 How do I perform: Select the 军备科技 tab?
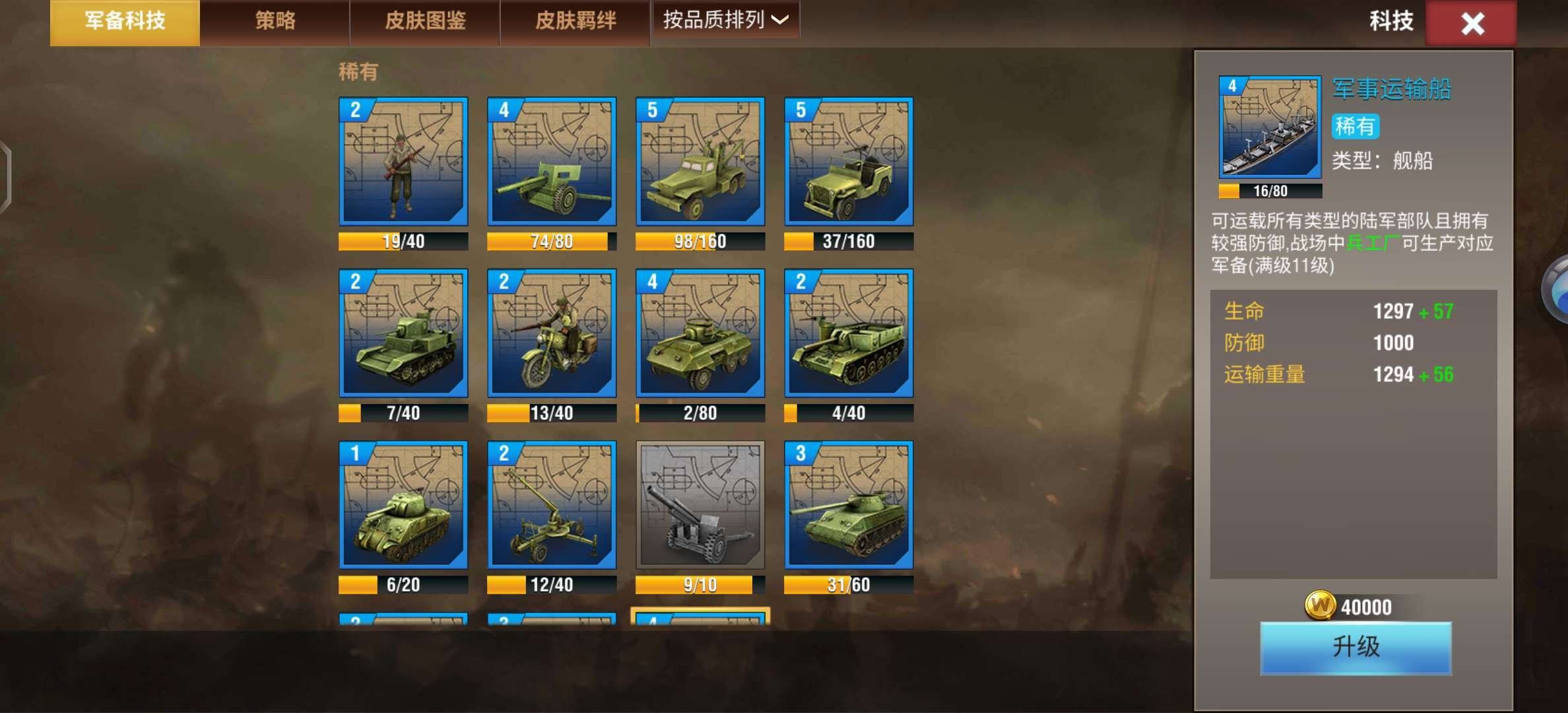pos(125,22)
